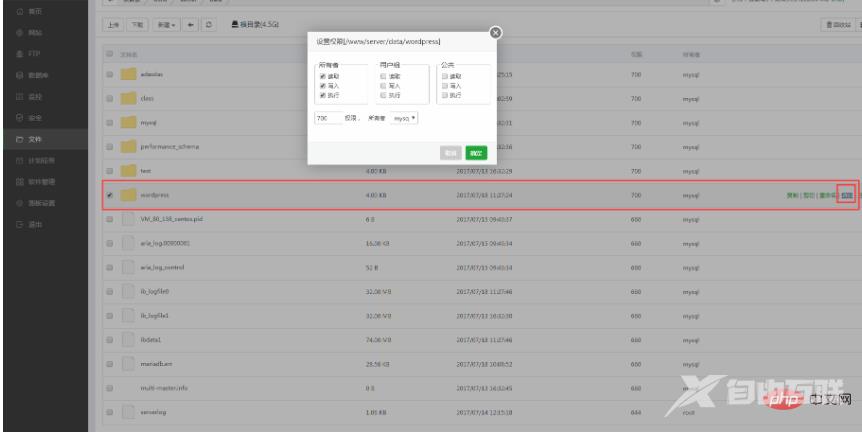Enable public execute permission checkbox
This screenshot has width=862, height=432.
444,95
